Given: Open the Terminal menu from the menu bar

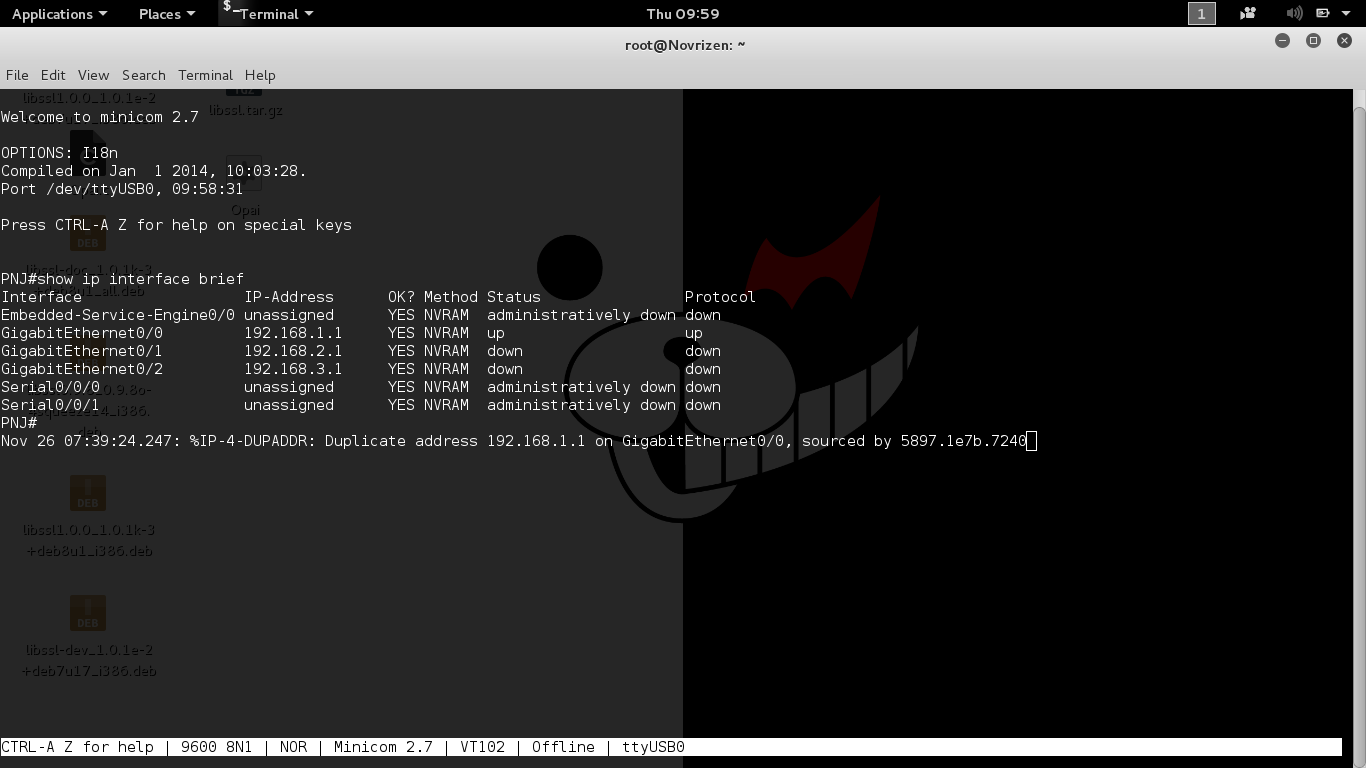Looking at the screenshot, I should [205, 75].
